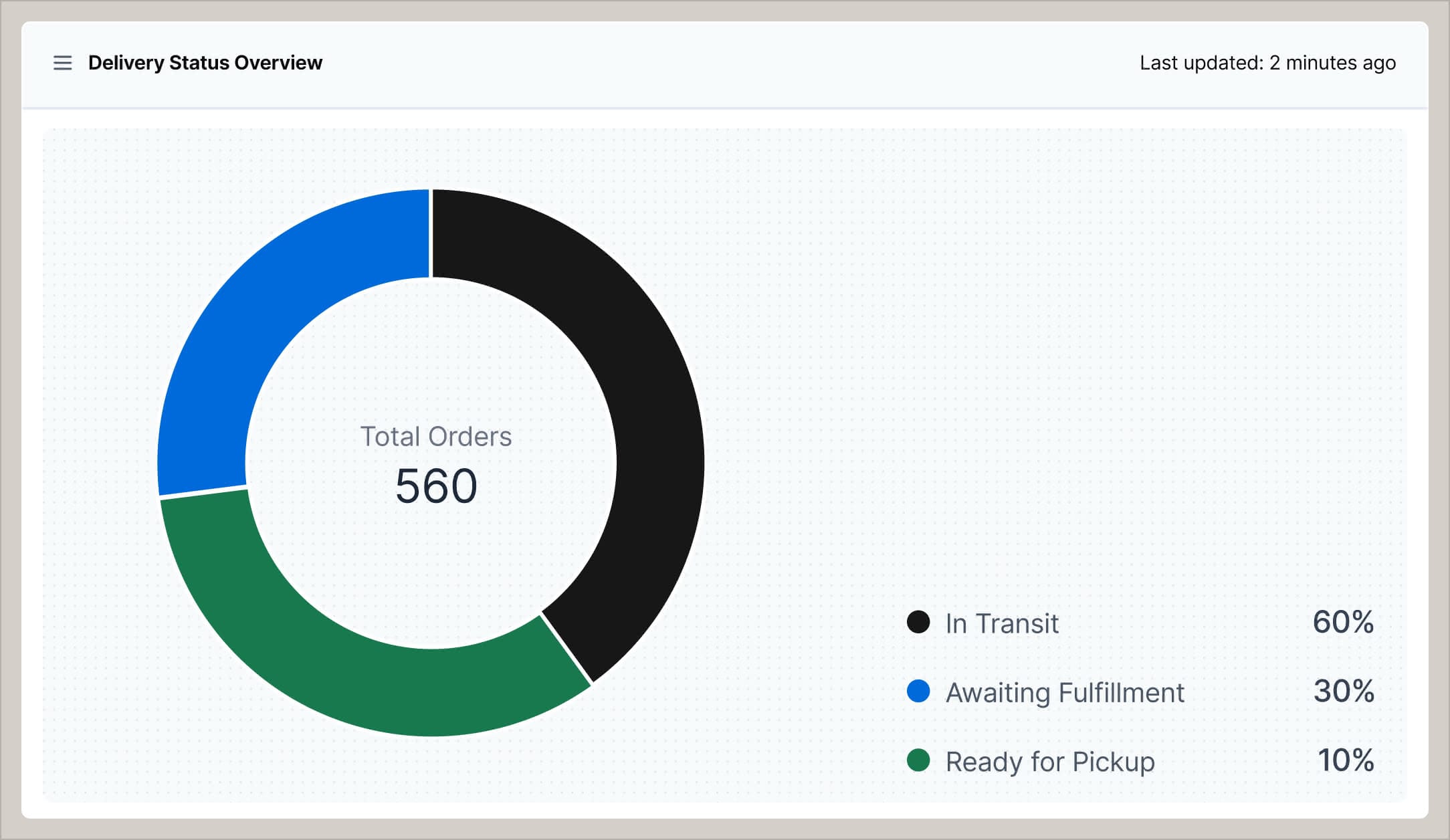Click the Delivery Status Overview title
The image size is (1450, 840).
(205, 62)
